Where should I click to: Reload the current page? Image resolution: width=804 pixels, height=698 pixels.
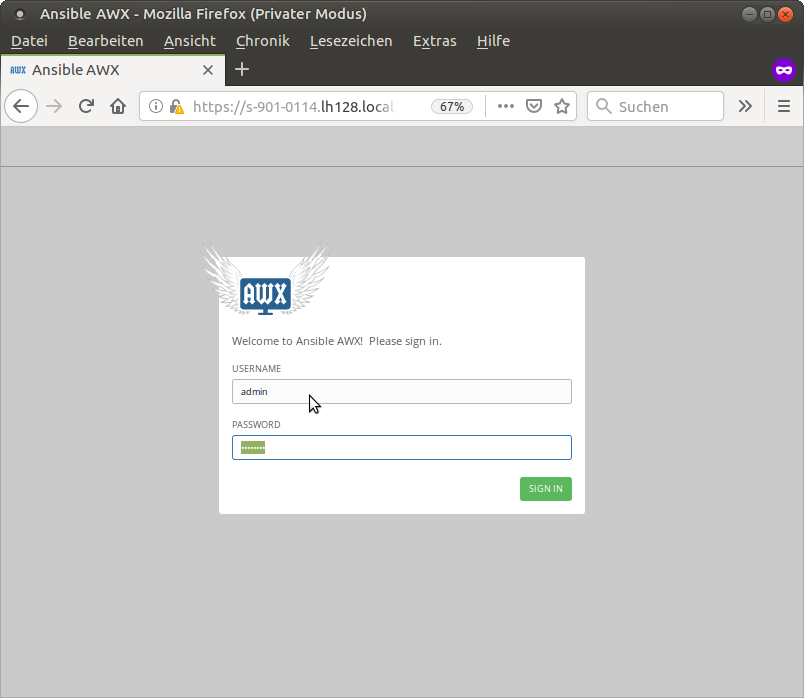click(x=86, y=106)
